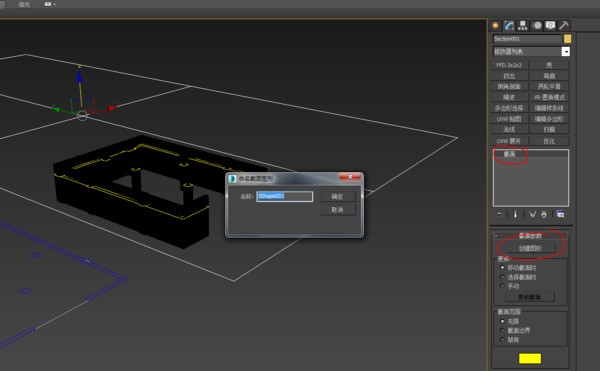Apply the 法线 modifier button
This screenshot has width=600, height=371.
coord(509,130)
